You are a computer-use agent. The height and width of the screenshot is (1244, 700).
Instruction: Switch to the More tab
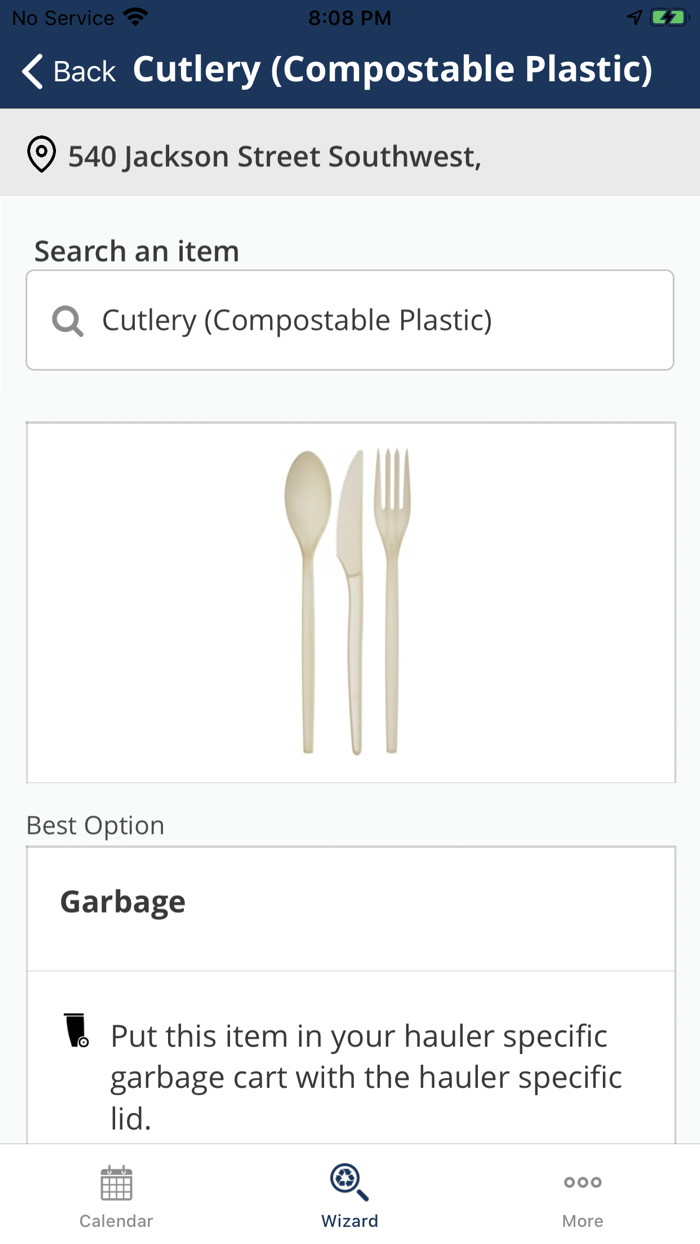(582, 1195)
